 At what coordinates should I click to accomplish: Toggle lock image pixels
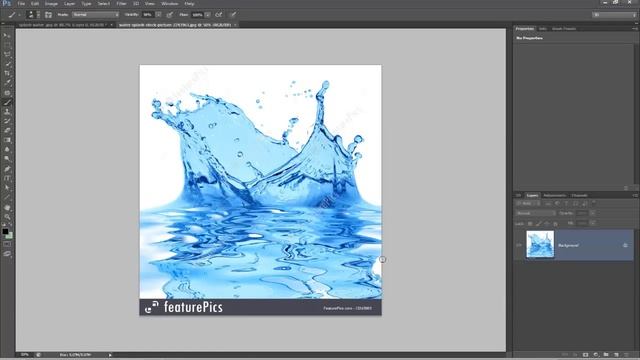coord(538,224)
